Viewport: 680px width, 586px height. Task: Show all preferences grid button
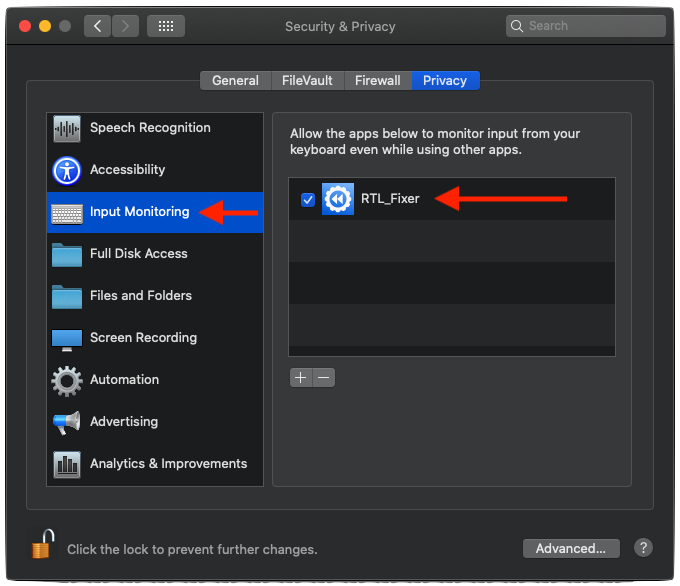pyautogui.click(x=166, y=26)
